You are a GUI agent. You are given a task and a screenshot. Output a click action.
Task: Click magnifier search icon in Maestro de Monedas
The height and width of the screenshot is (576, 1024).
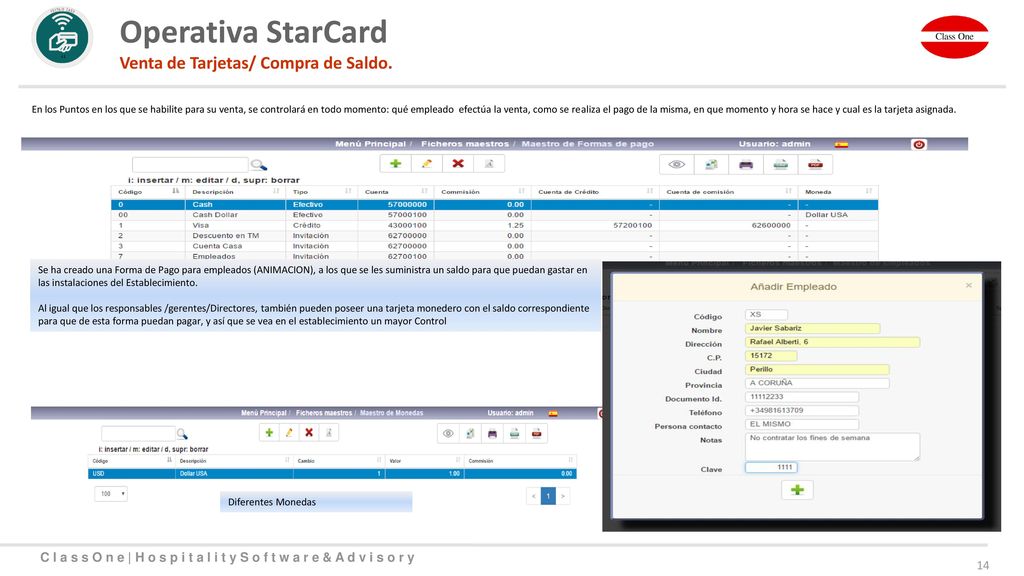[x=182, y=434]
